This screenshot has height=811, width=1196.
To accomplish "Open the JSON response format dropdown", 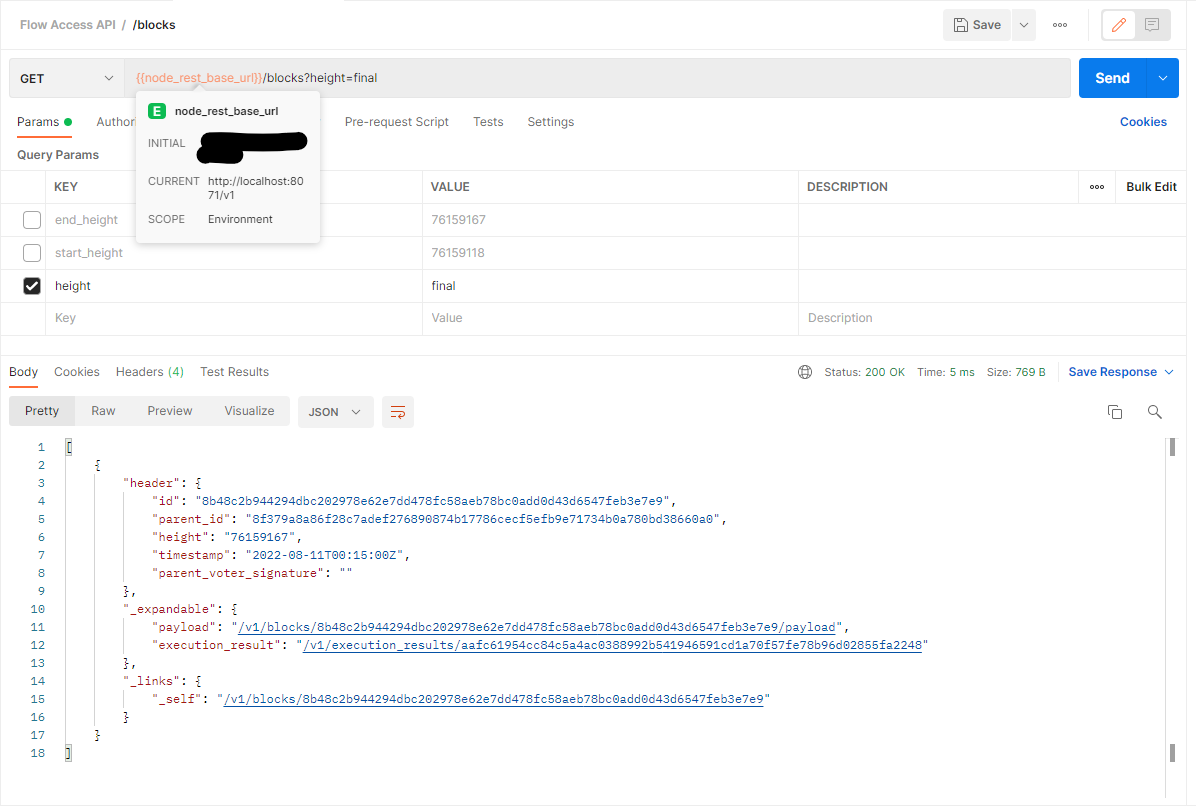I will (x=336, y=411).
